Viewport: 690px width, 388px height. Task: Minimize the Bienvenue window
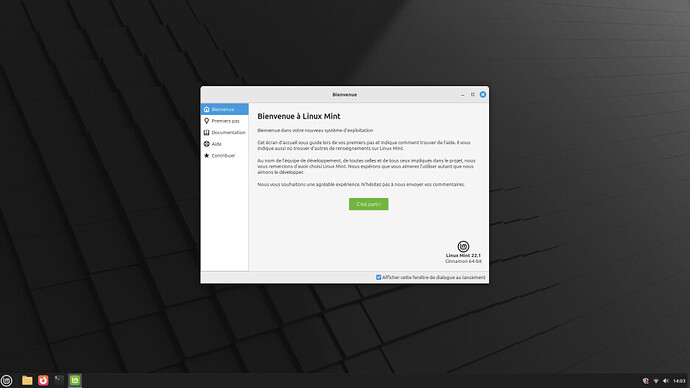(x=462, y=95)
